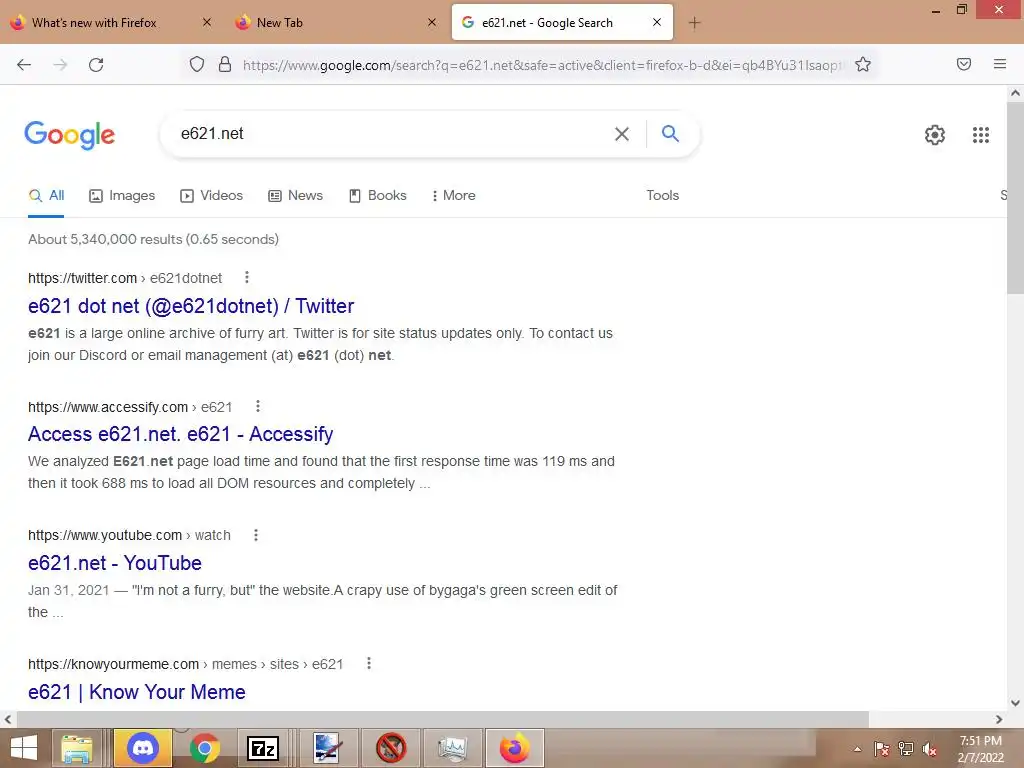Open File Explorer from the taskbar
This screenshot has width=1024, height=768.
click(76, 748)
